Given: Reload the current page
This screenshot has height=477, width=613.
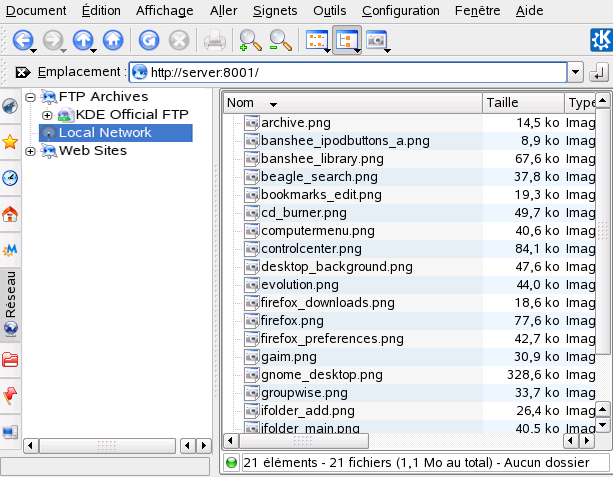Looking at the screenshot, I should coord(148,41).
